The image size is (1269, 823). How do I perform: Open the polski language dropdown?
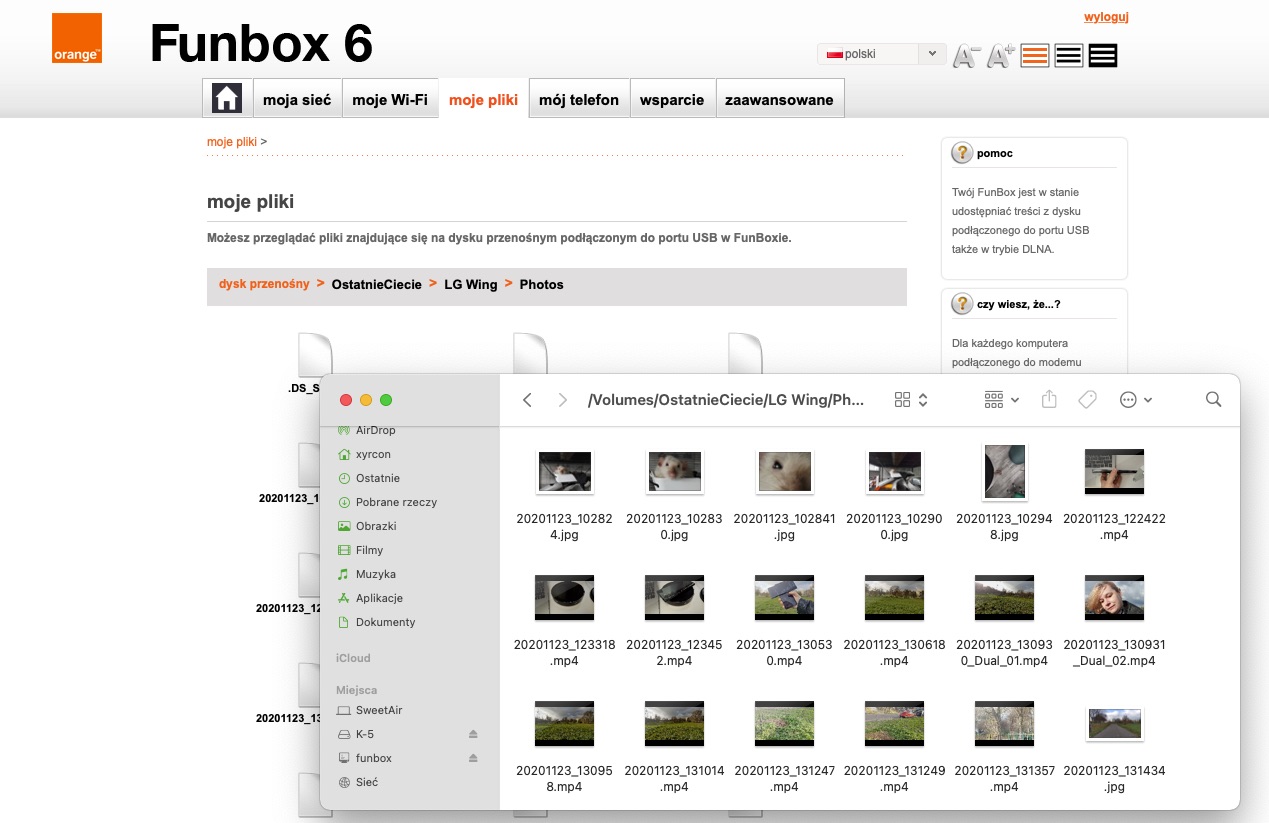pos(881,54)
